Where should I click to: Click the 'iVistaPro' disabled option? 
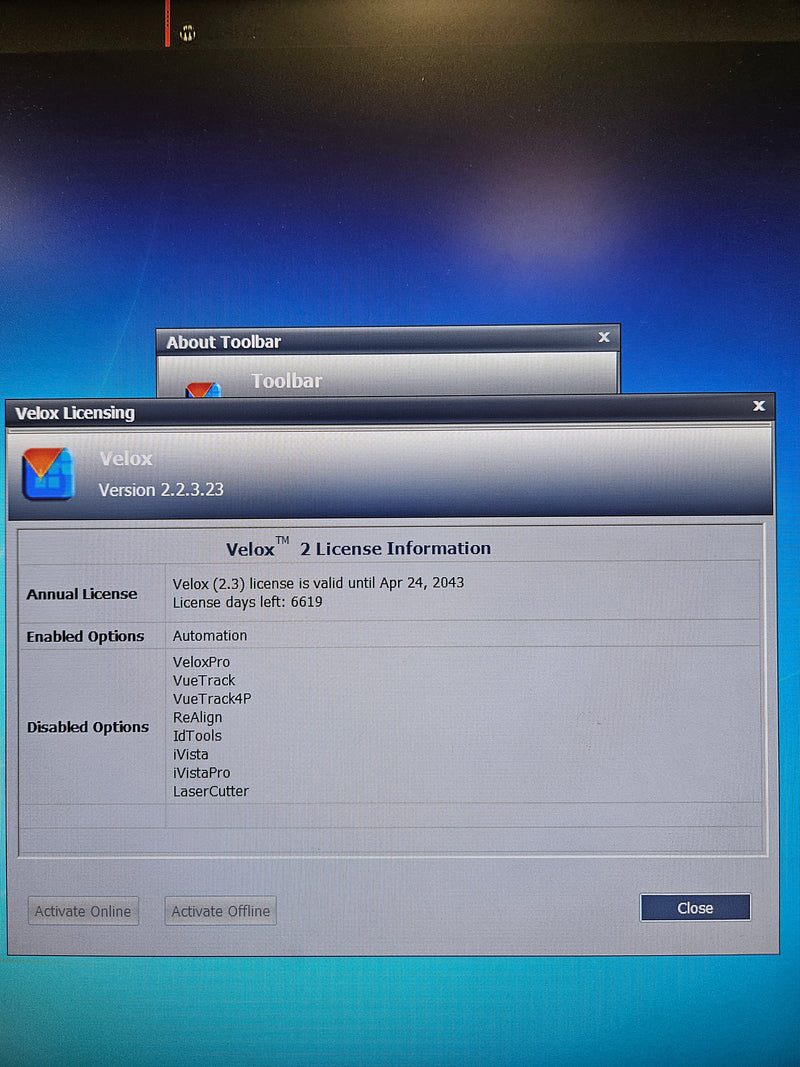(x=201, y=773)
